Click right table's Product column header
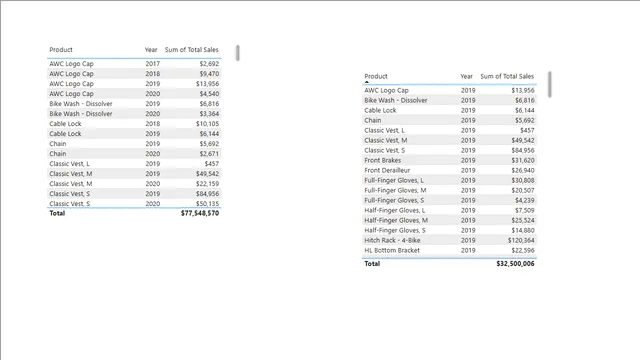The image size is (640, 360). point(376,76)
